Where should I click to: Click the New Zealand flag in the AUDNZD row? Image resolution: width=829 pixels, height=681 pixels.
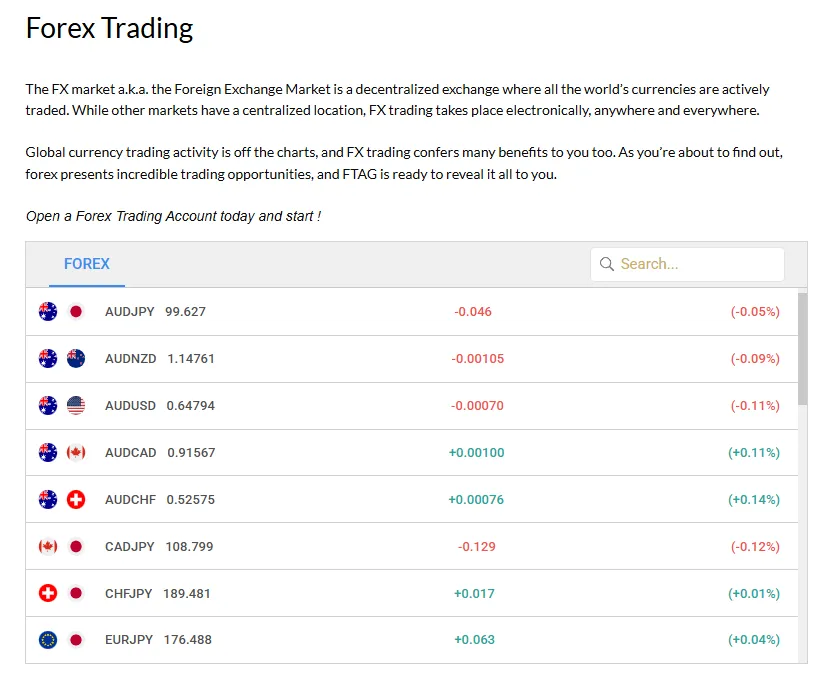click(x=76, y=358)
